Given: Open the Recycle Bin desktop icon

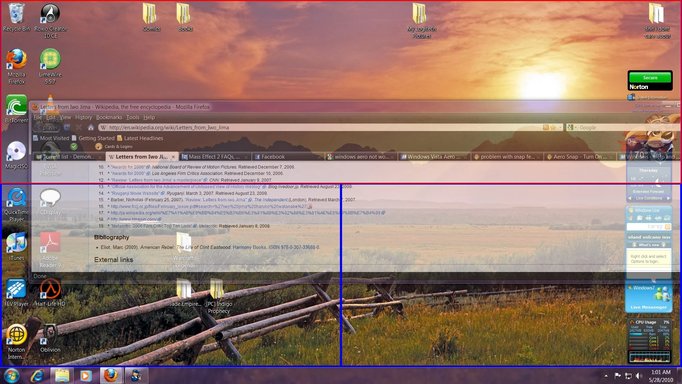Looking at the screenshot, I should (17, 17).
